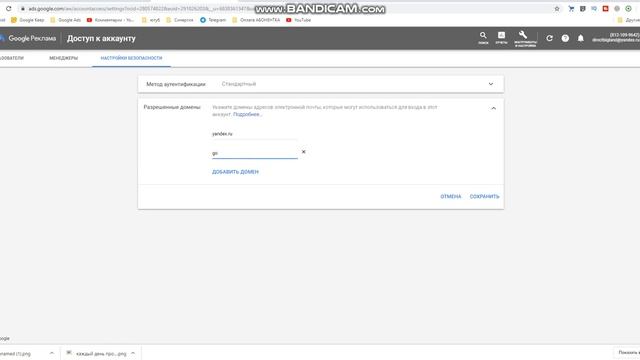Open the Reports chart icon
The image size is (640, 360).
(x=501, y=38)
